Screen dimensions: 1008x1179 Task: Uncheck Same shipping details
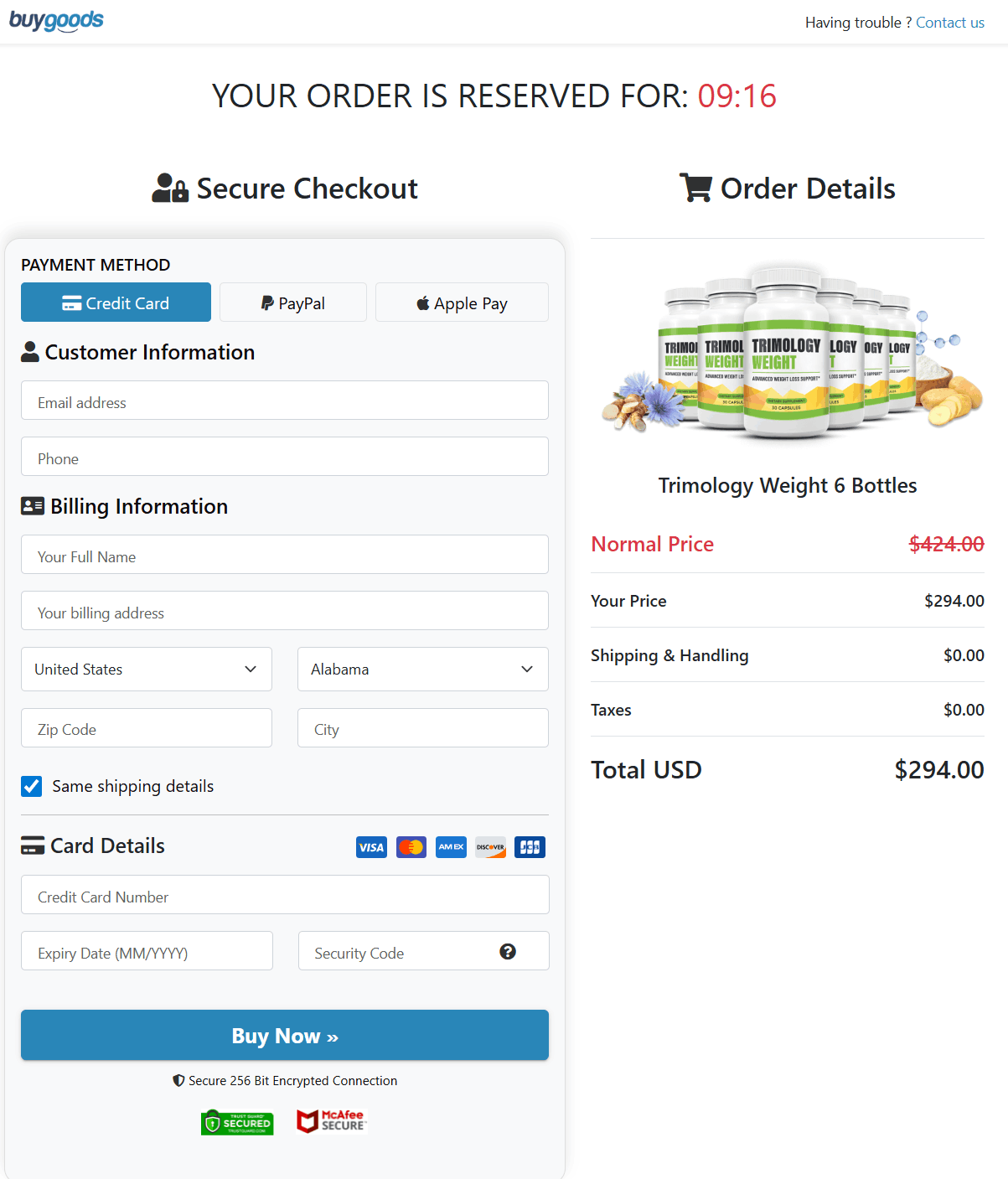point(31,786)
